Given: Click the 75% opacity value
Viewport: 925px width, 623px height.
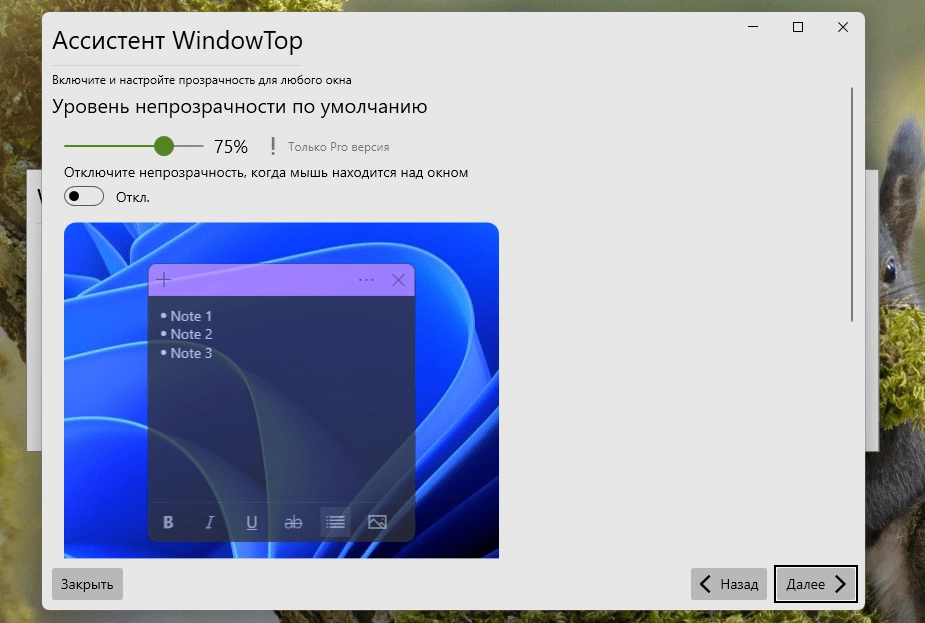Looking at the screenshot, I should pyautogui.click(x=231, y=146).
